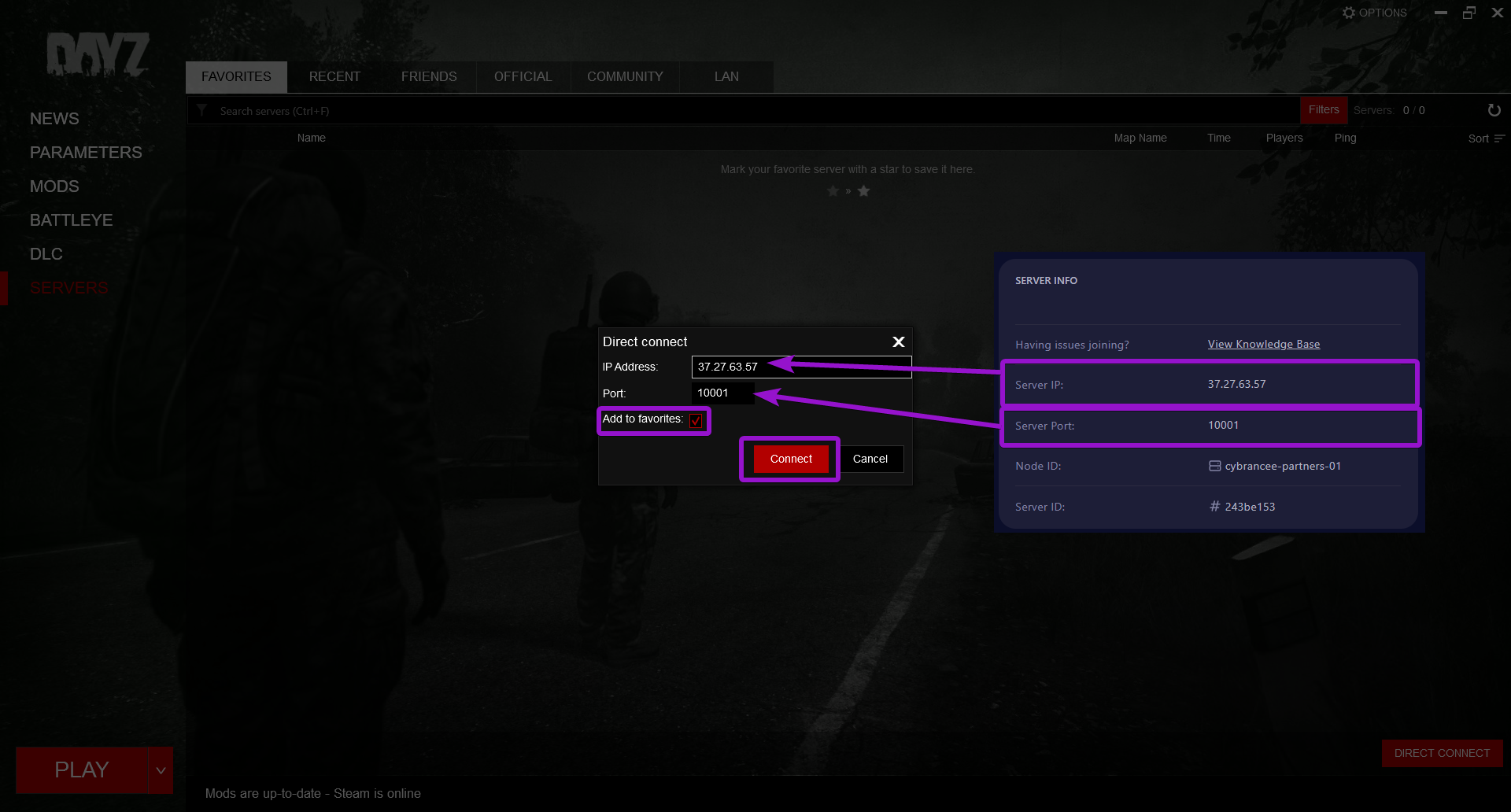The width and height of the screenshot is (1511, 812).
Task: Click the node icon beside cybrancee-partners-01
Action: tap(1213, 466)
